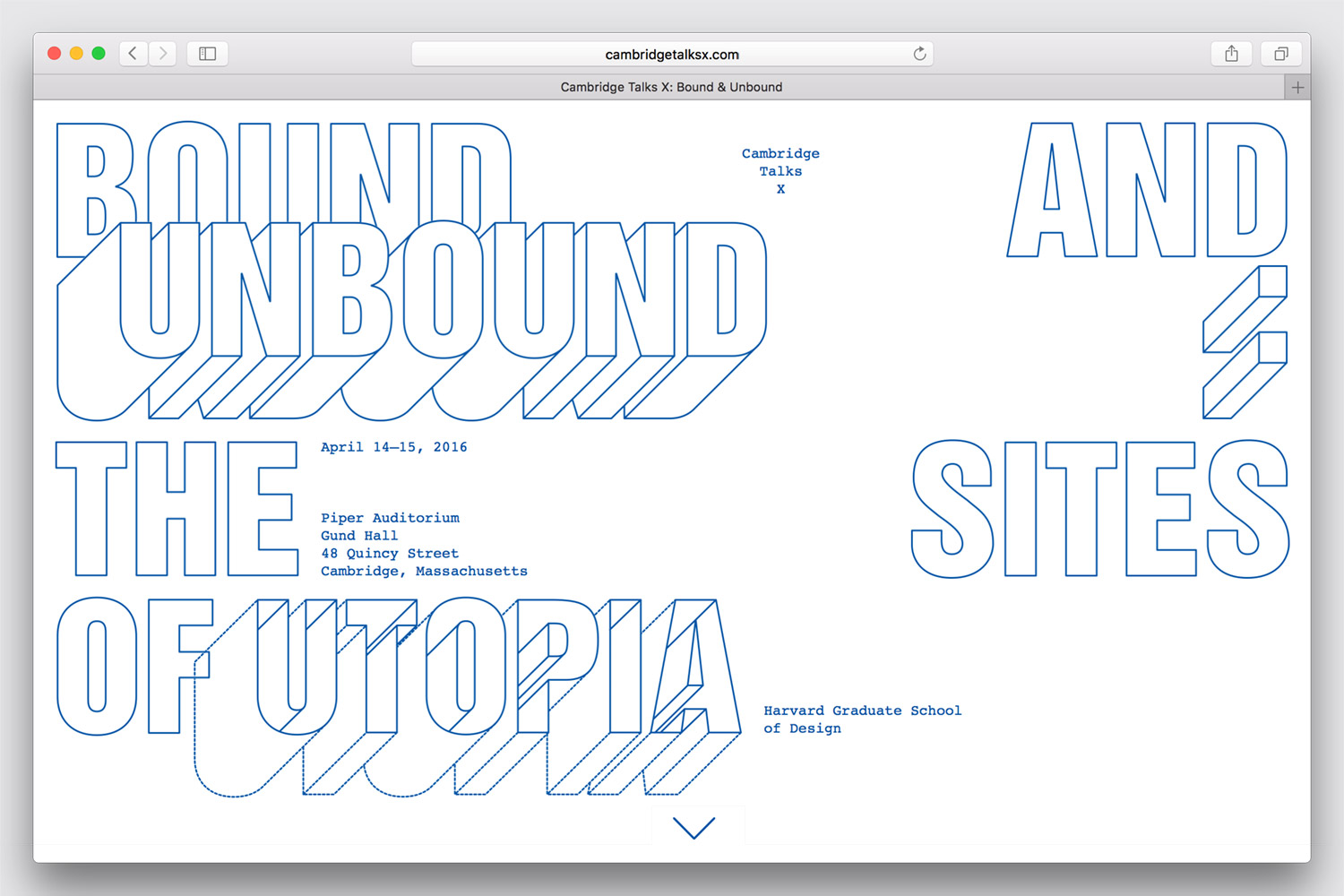This screenshot has width=1344, height=896.
Task: Click the Piper Auditorium address block
Action: click(423, 545)
